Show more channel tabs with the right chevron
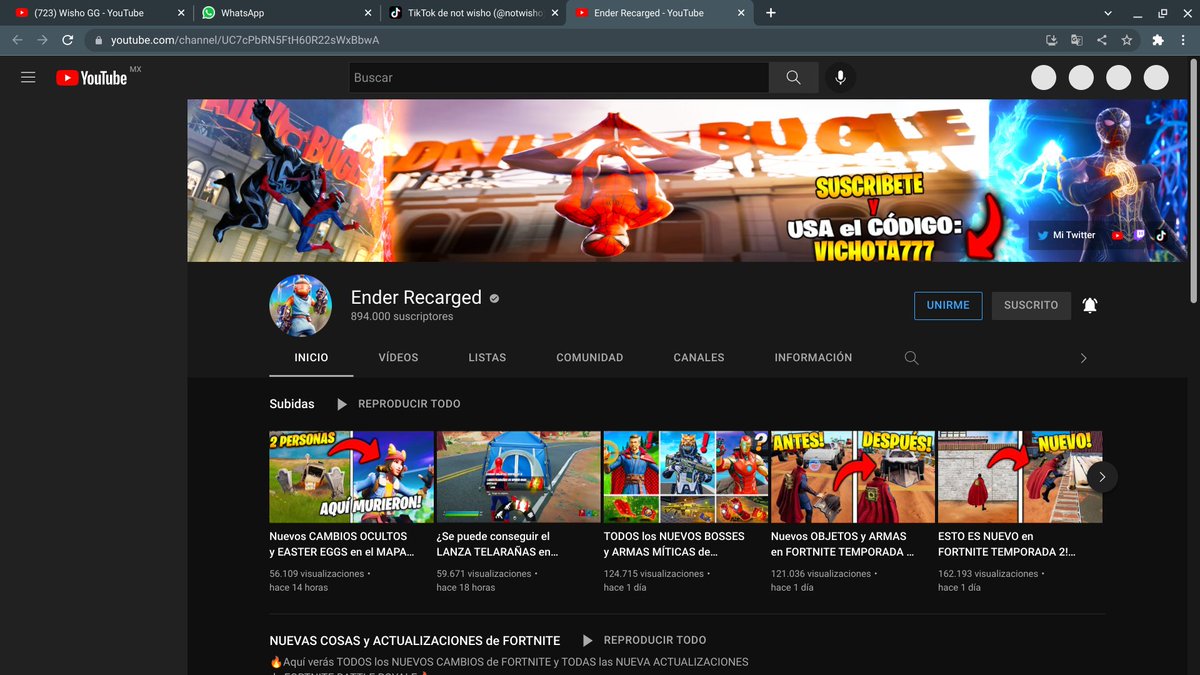Image resolution: width=1200 pixels, height=675 pixels. 1083,358
